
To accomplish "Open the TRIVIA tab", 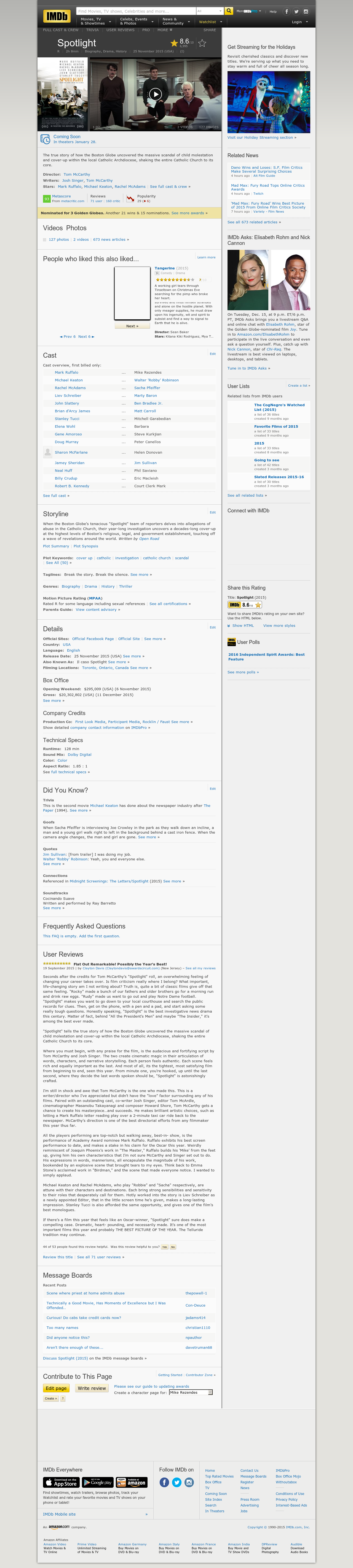I will coord(92,30).
